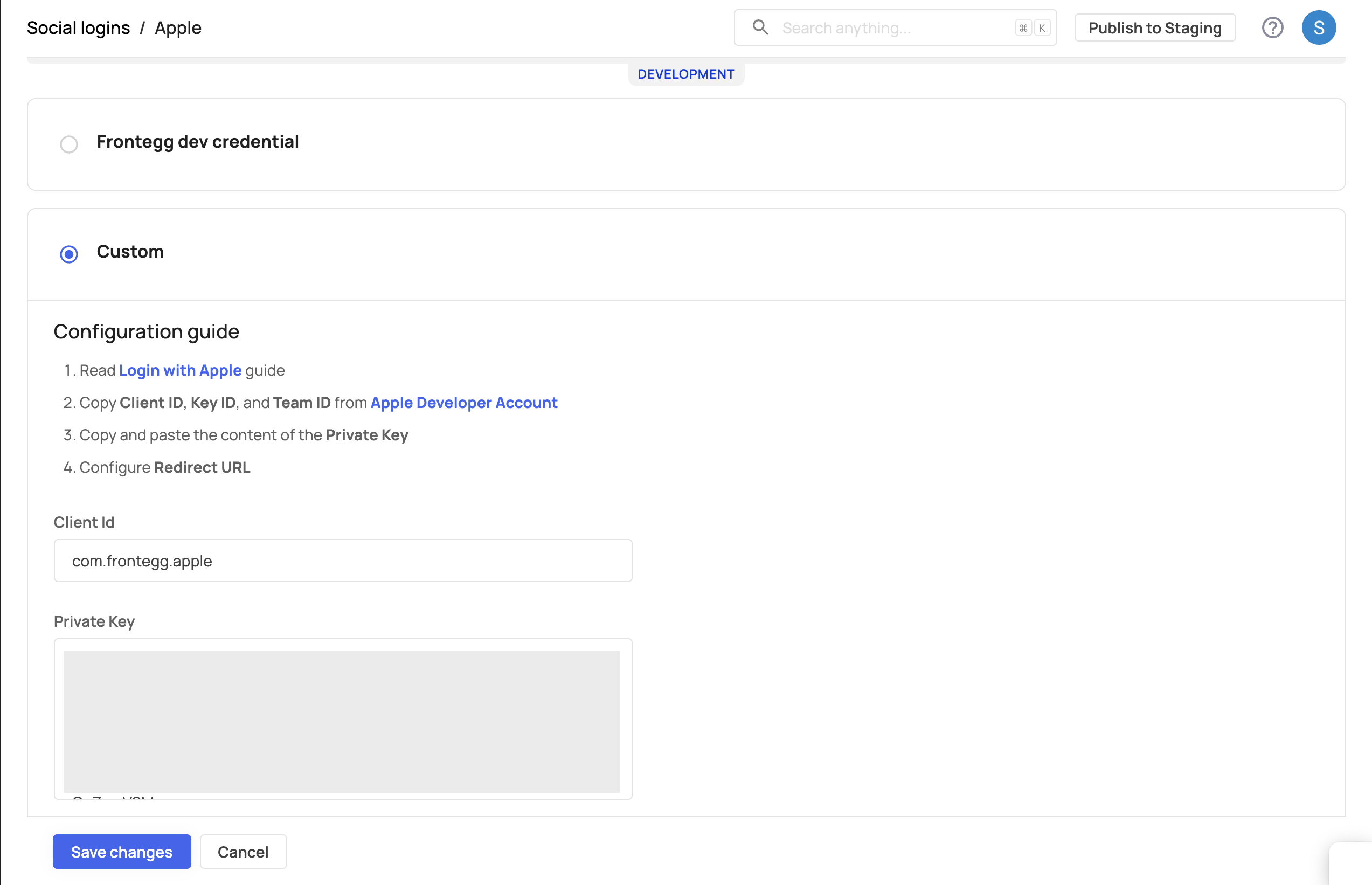Open the user avatar S menu
1372x885 pixels.
(x=1318, y=27)
